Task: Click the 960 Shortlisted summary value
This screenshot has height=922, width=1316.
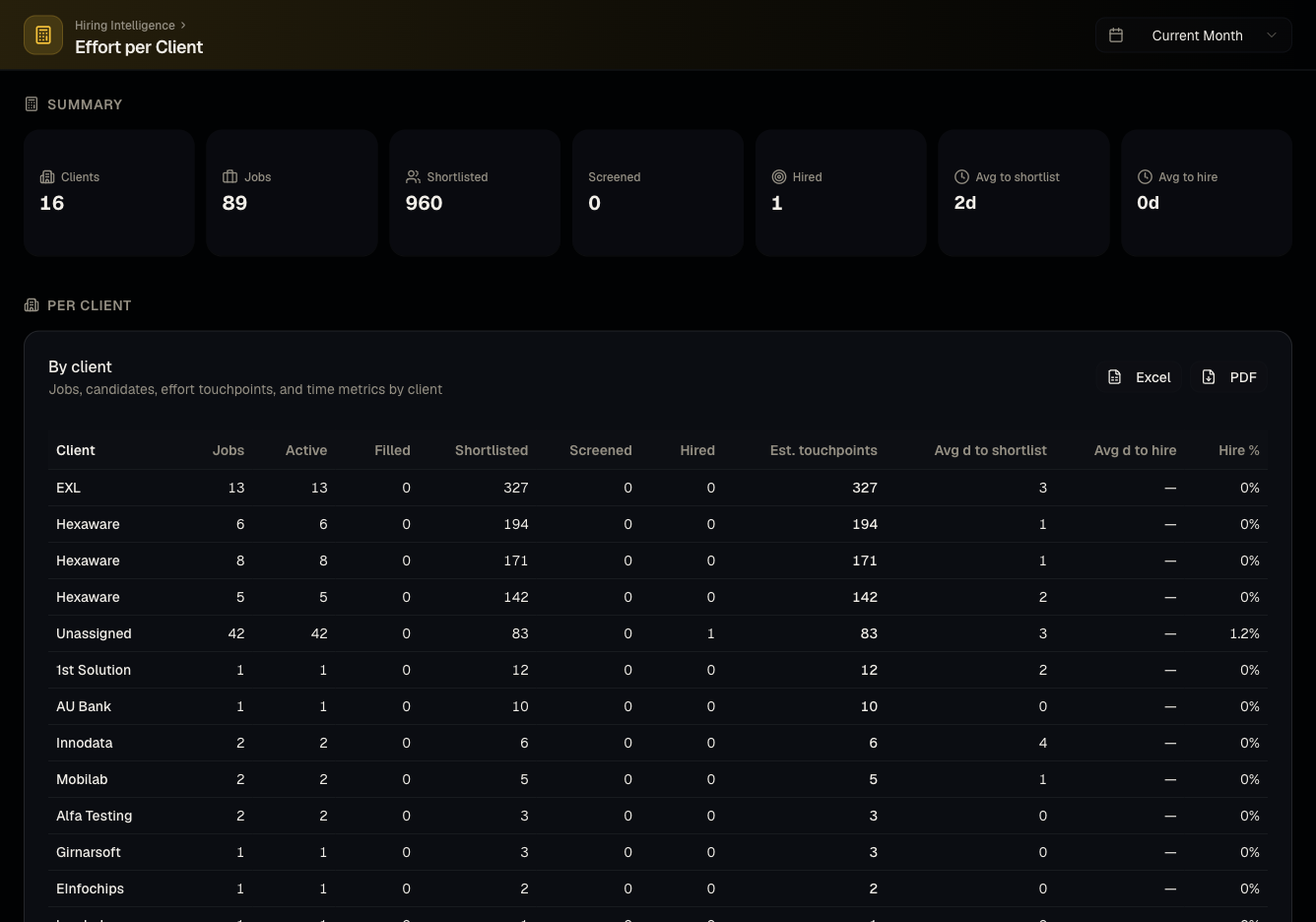Action: pyautogui.click(x=425, y=203)
